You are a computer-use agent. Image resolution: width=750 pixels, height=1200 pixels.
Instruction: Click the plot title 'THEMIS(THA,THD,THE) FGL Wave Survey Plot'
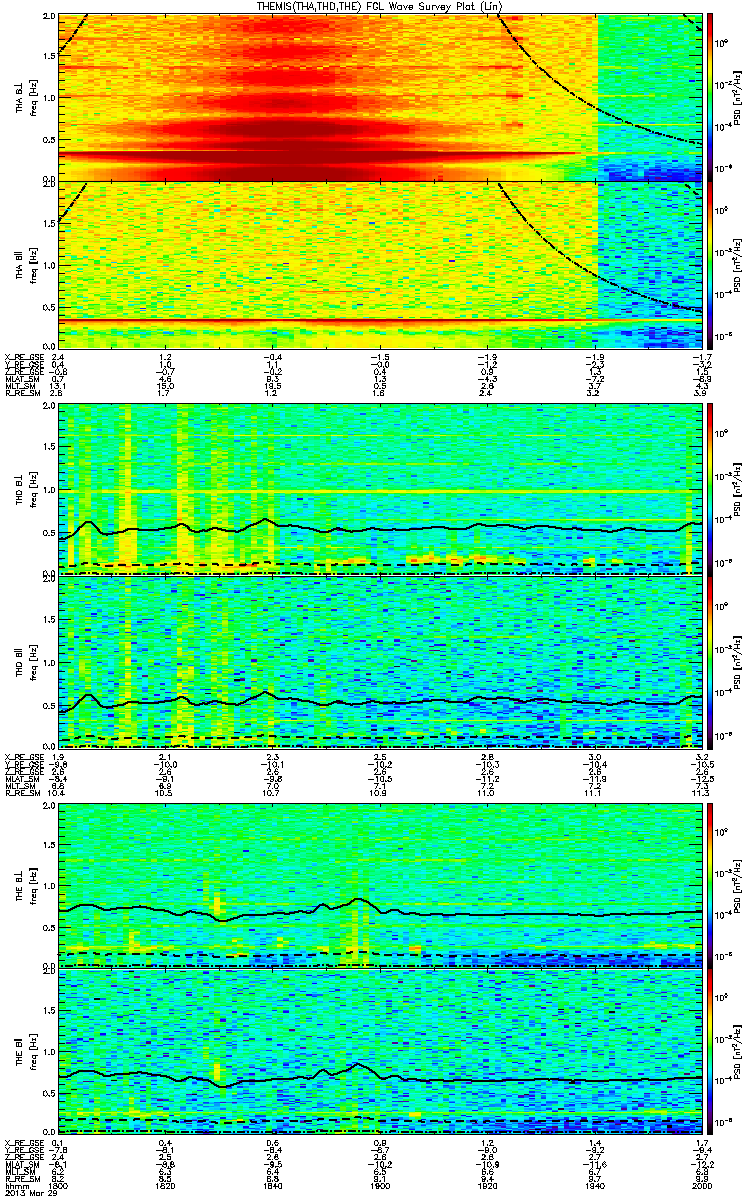point(377,6)
